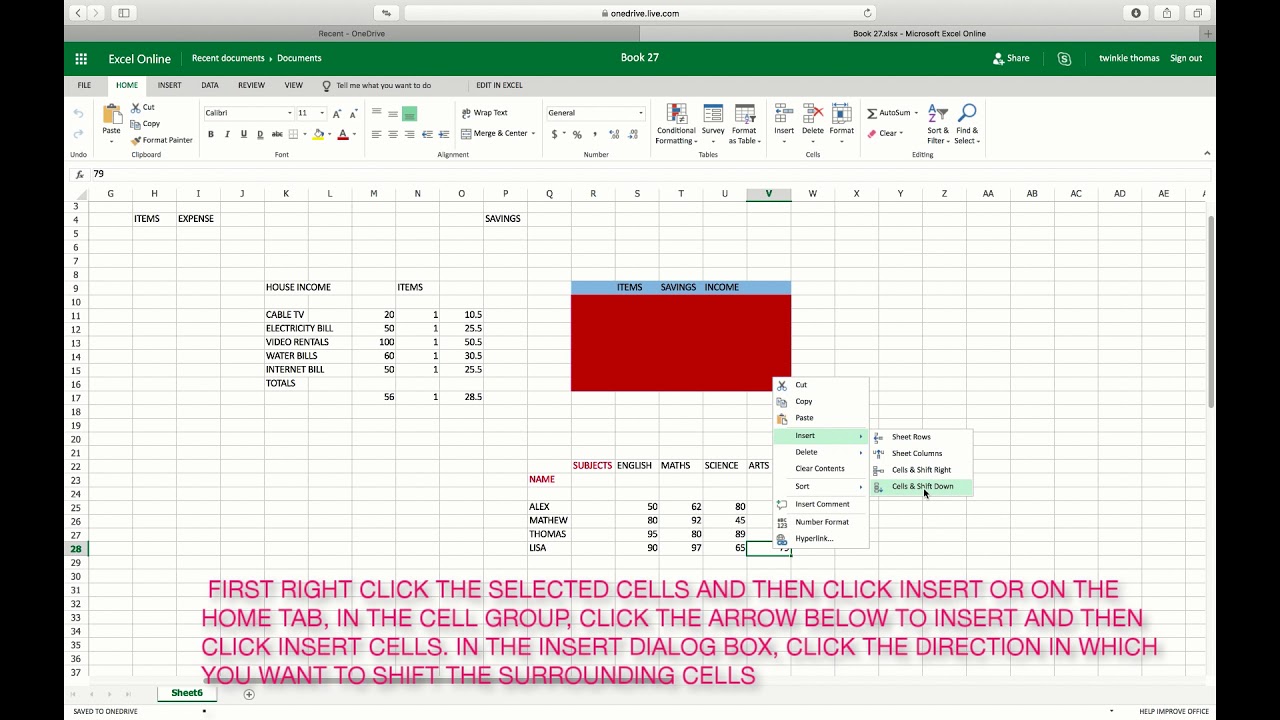The width and height of the screenshot is (1280, 720).
Task: Apply cell borders
Action: [x=294, y=134]
